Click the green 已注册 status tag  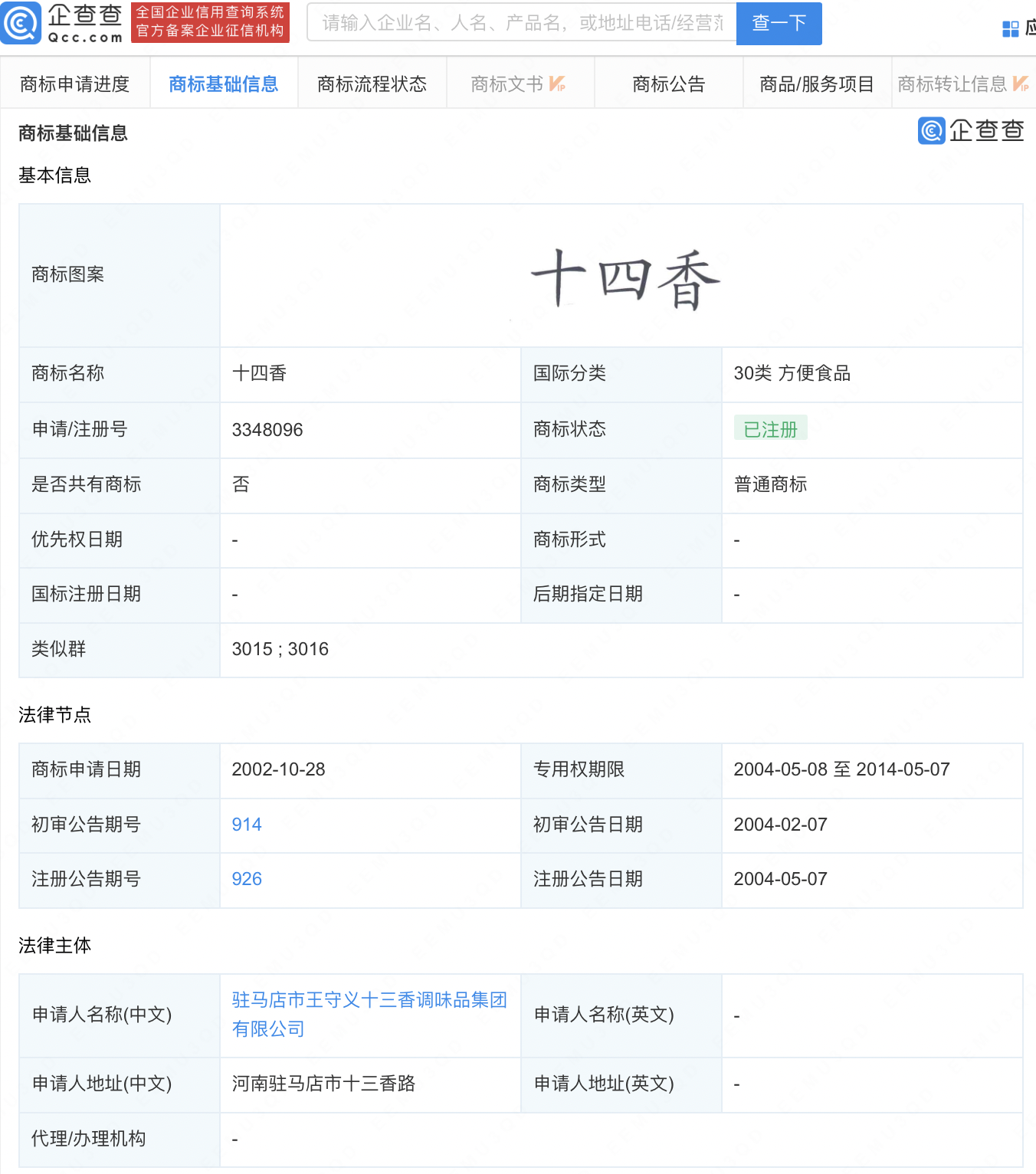tap(770, 429)
